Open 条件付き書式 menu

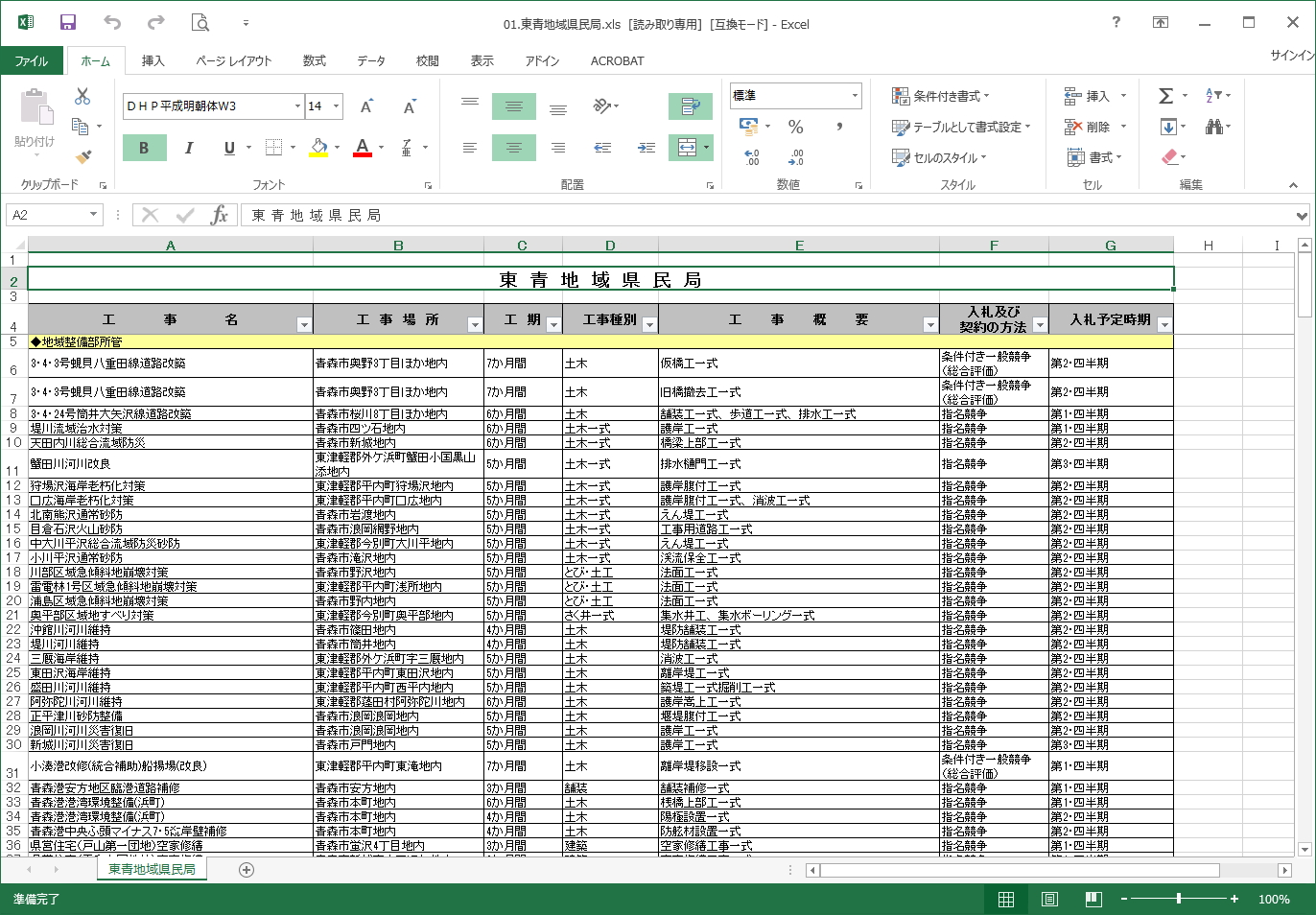(942, 96)
